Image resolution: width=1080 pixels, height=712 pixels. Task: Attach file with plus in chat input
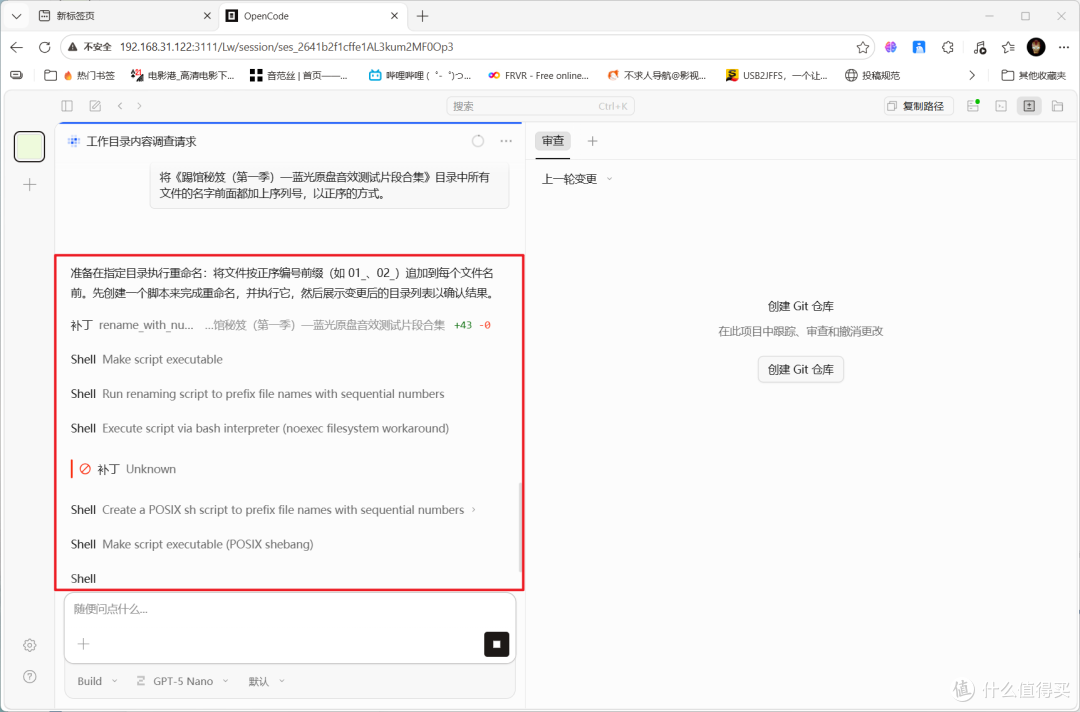click(83, 644)
